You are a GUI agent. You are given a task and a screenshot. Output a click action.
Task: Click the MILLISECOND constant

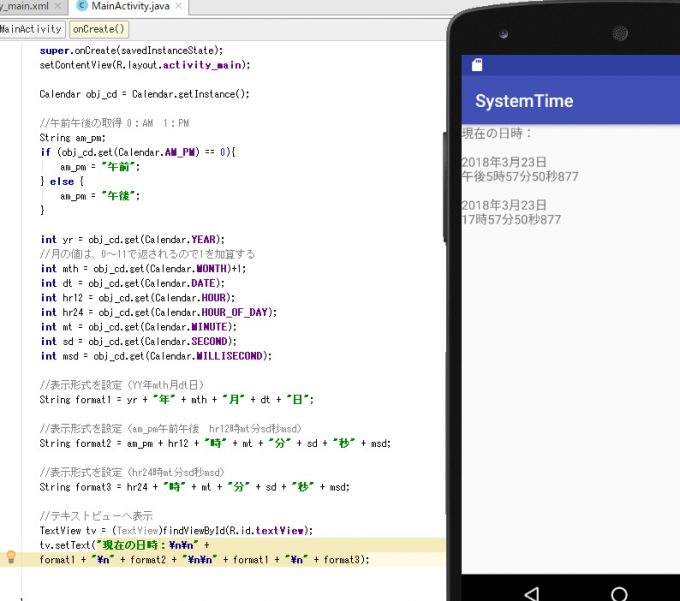pyautogui.click(x=229, y=356)
